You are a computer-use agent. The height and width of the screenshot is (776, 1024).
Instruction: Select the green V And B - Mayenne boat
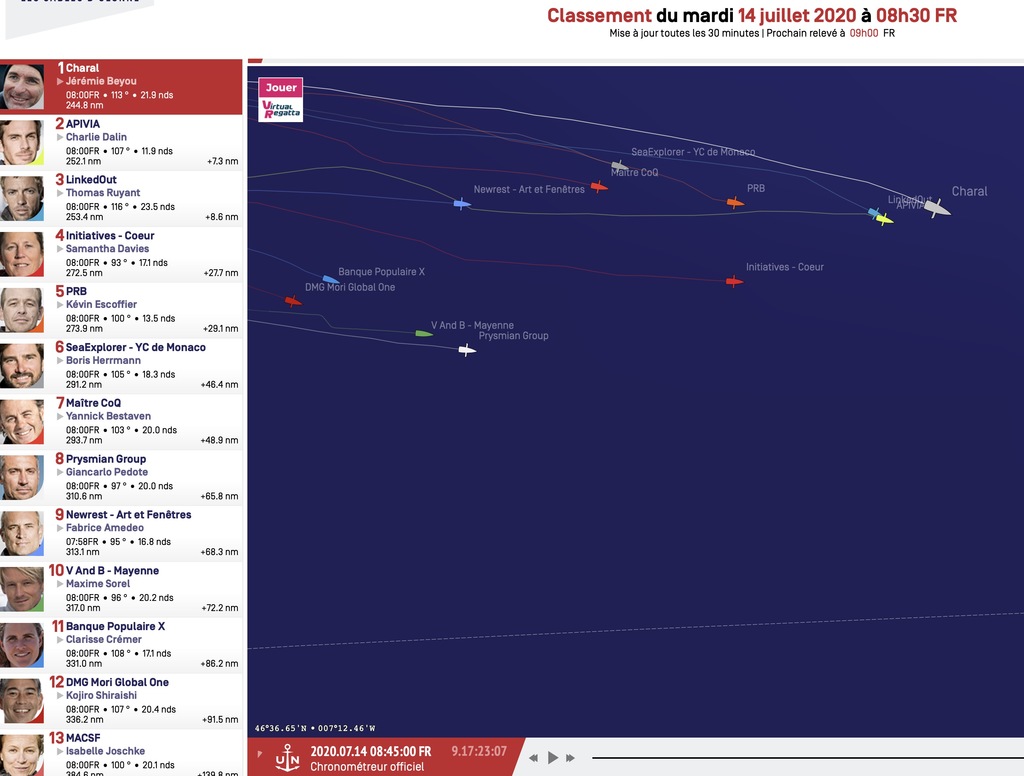click(424, 334)
